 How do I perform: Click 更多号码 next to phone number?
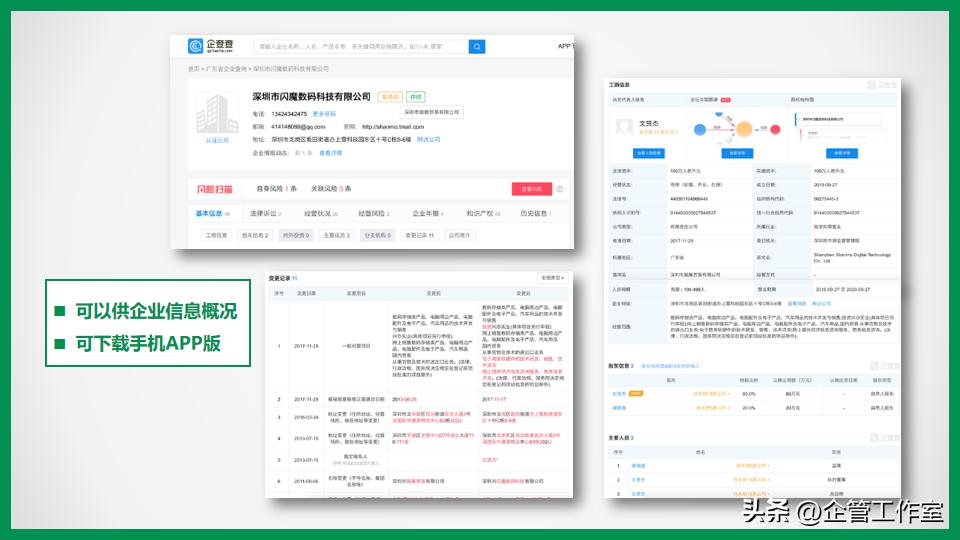[324, 114]
